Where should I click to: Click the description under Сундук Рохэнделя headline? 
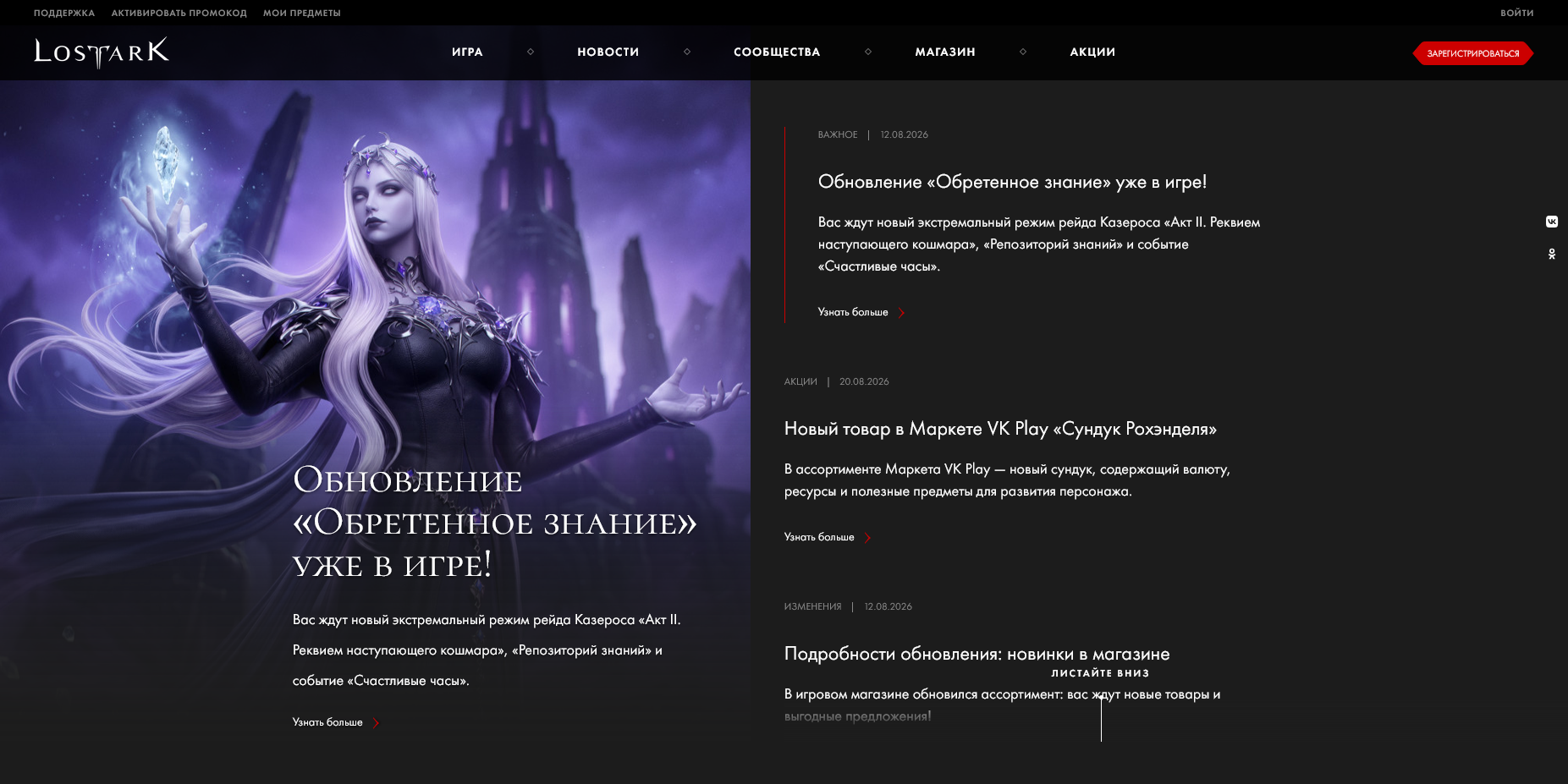point(1007,480)
